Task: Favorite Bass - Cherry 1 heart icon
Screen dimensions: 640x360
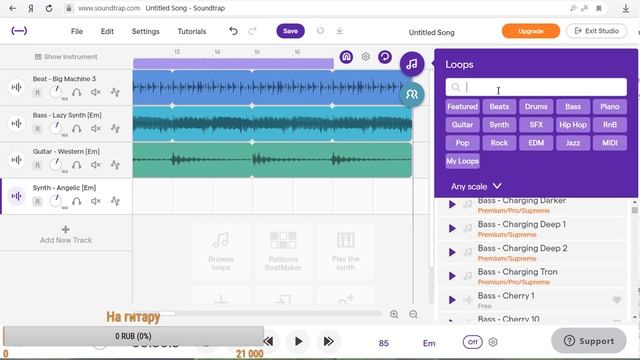Action: coord(617,300)
